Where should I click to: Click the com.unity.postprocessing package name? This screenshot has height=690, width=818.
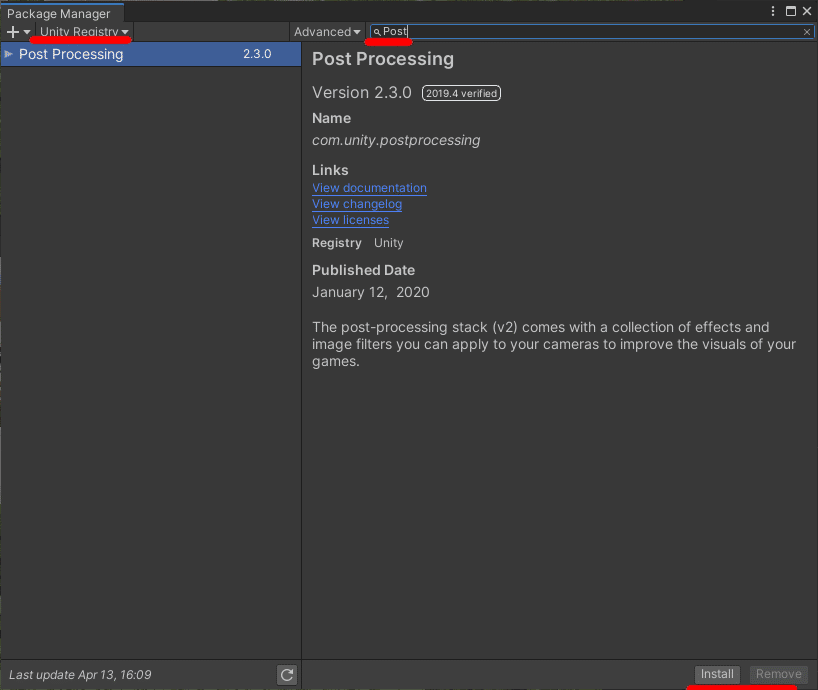(396, 140)
